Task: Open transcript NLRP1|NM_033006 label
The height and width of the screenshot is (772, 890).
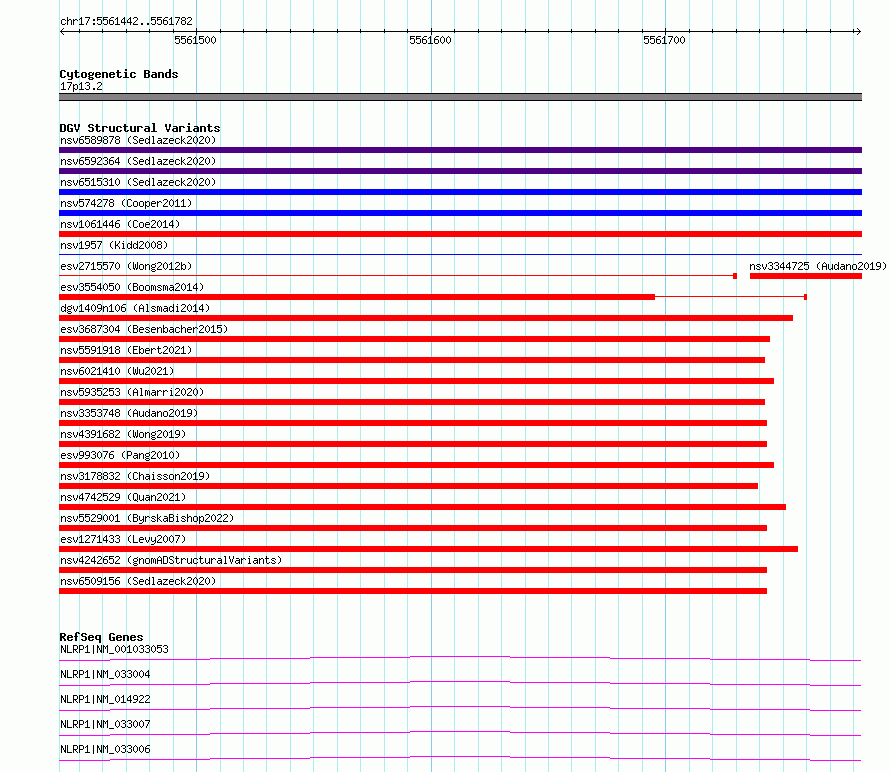Action: [x=105, y=749]
